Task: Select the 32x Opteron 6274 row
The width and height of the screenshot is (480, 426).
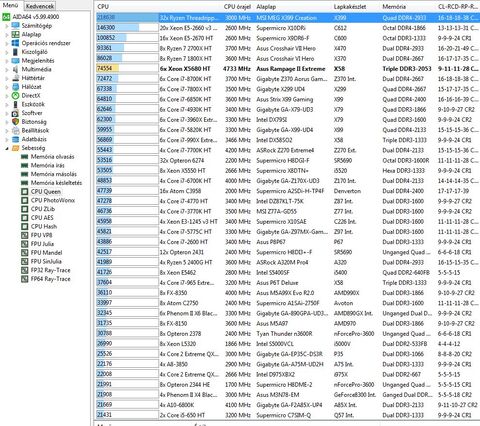Action: (x=288, y=160)
